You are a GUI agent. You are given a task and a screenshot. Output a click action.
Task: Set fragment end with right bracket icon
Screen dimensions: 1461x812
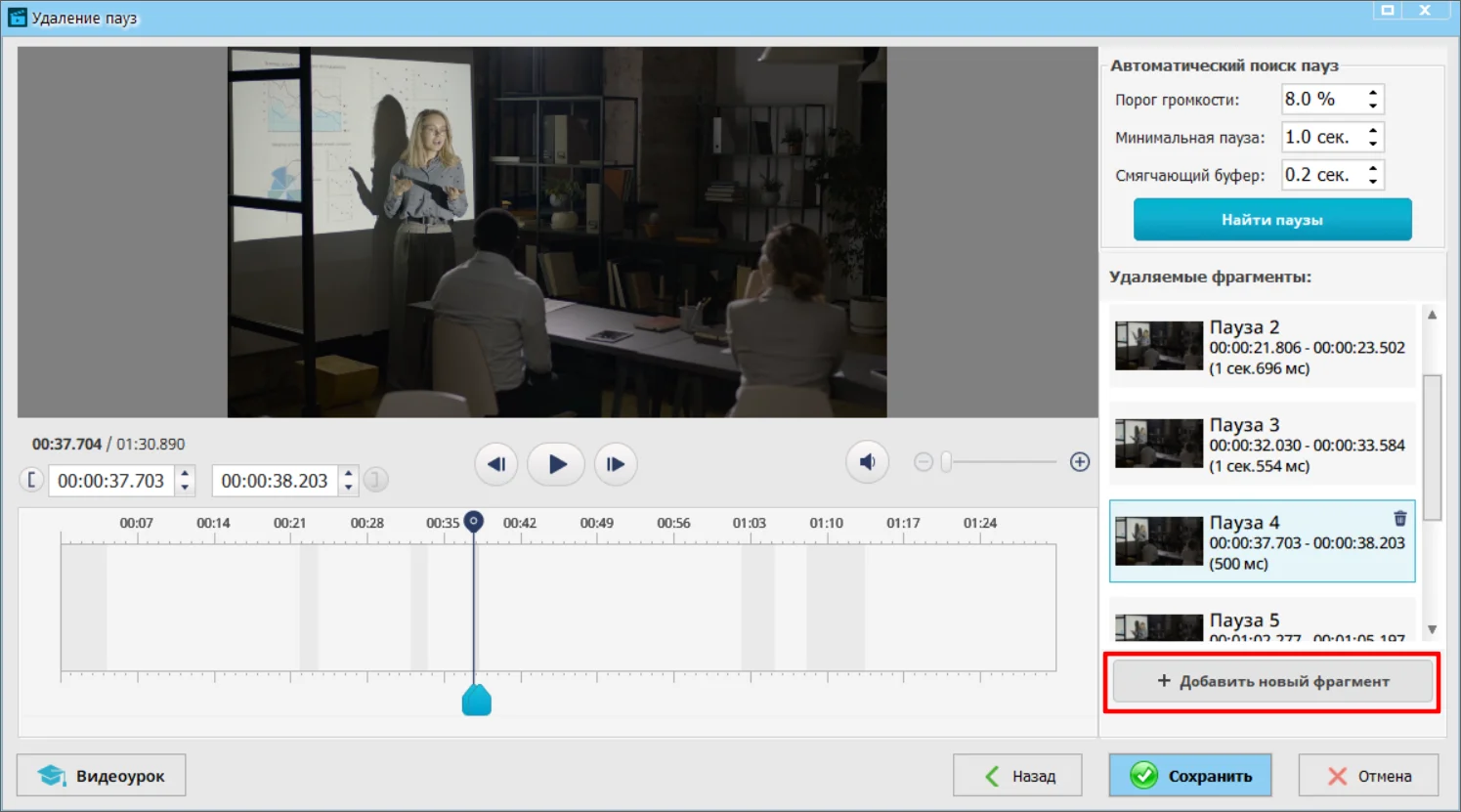point(376,480)
